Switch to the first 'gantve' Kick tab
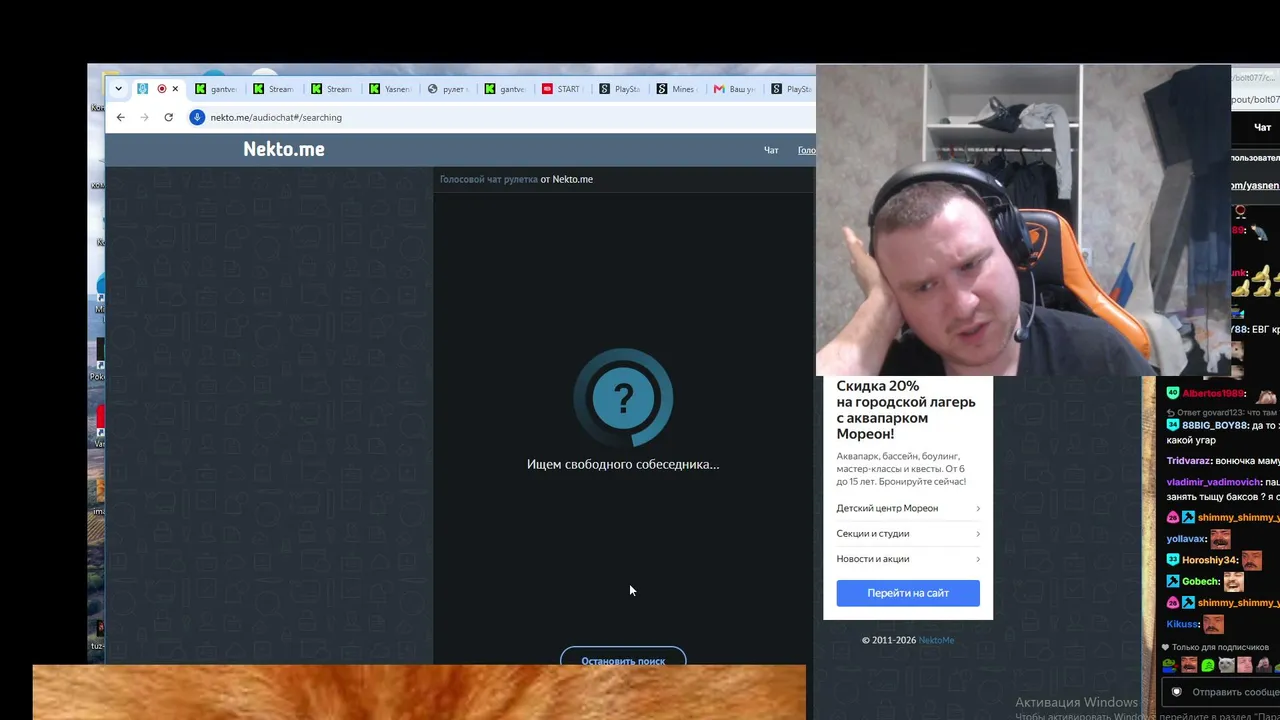Screen dimensions: 1280x720 (217, 89)
